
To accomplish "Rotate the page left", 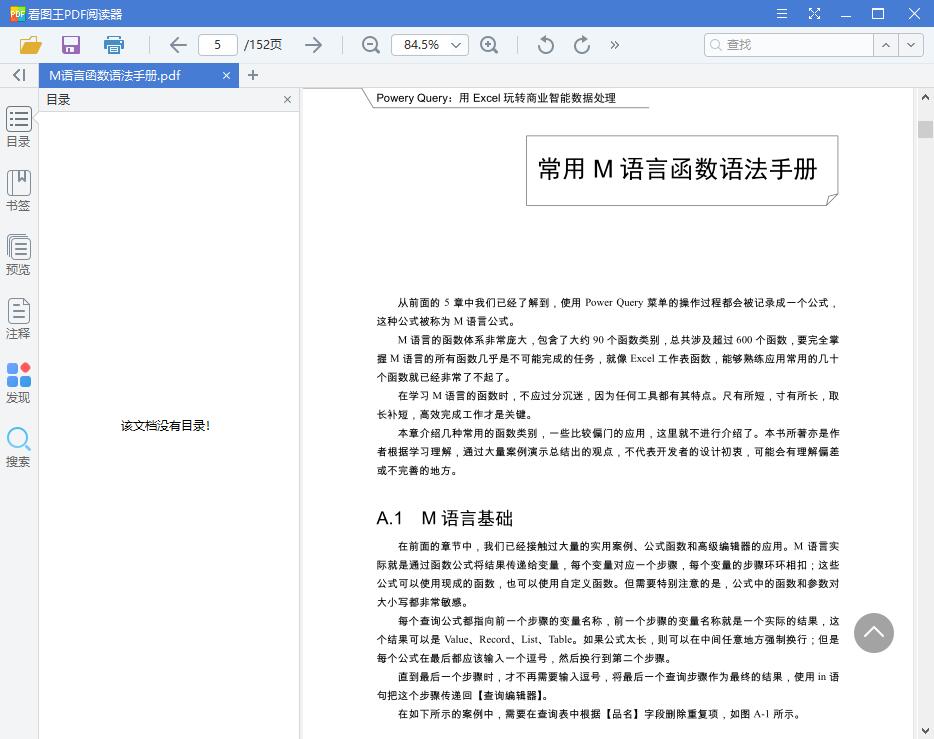I will click(x=544, y=45).
